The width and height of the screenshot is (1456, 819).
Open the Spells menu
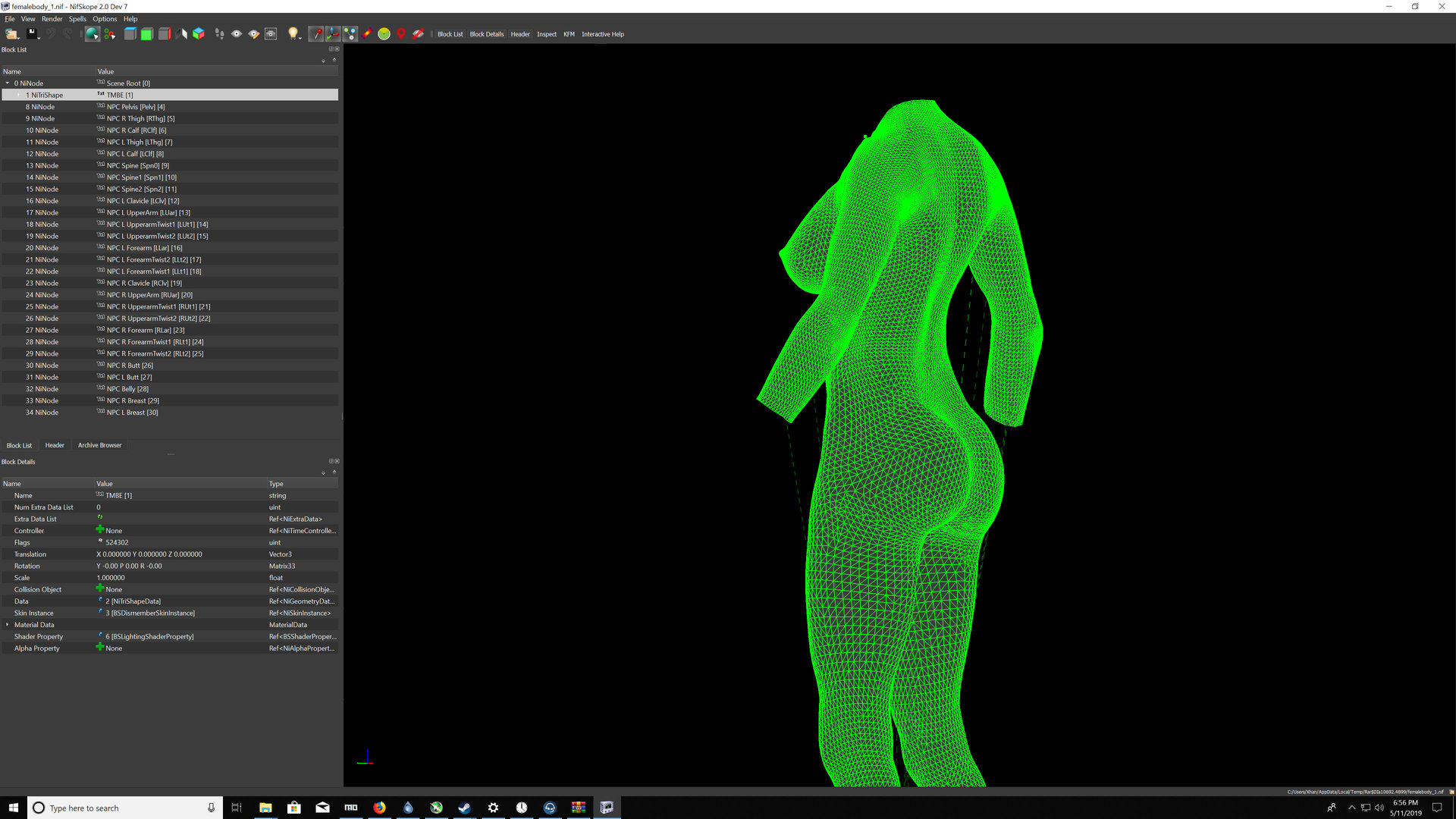(77, 19)
